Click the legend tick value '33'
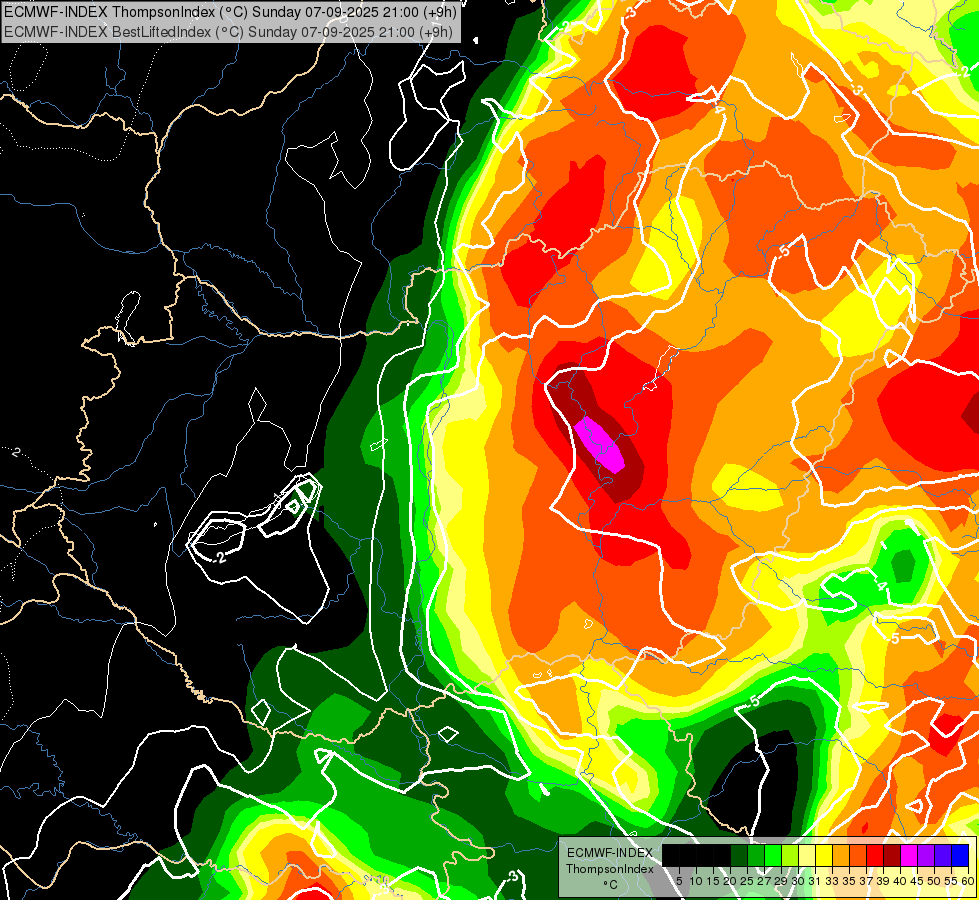 click(832, 881)
